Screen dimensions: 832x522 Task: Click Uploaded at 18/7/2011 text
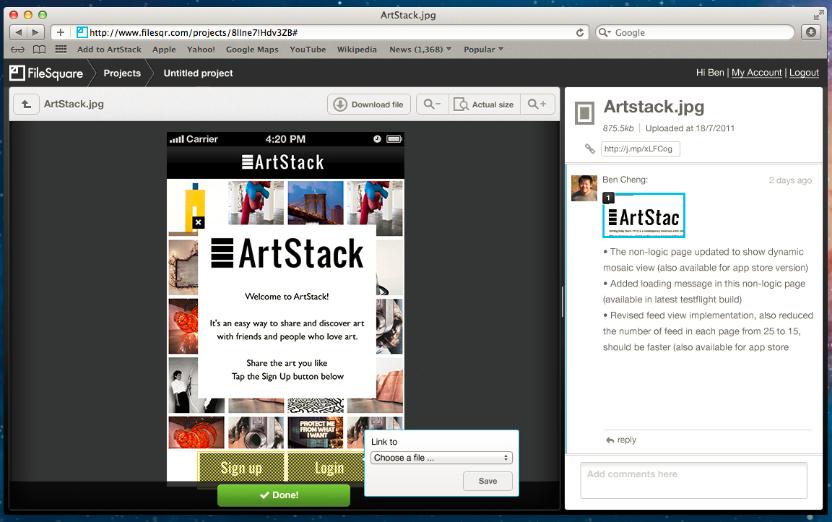point(690,128)
